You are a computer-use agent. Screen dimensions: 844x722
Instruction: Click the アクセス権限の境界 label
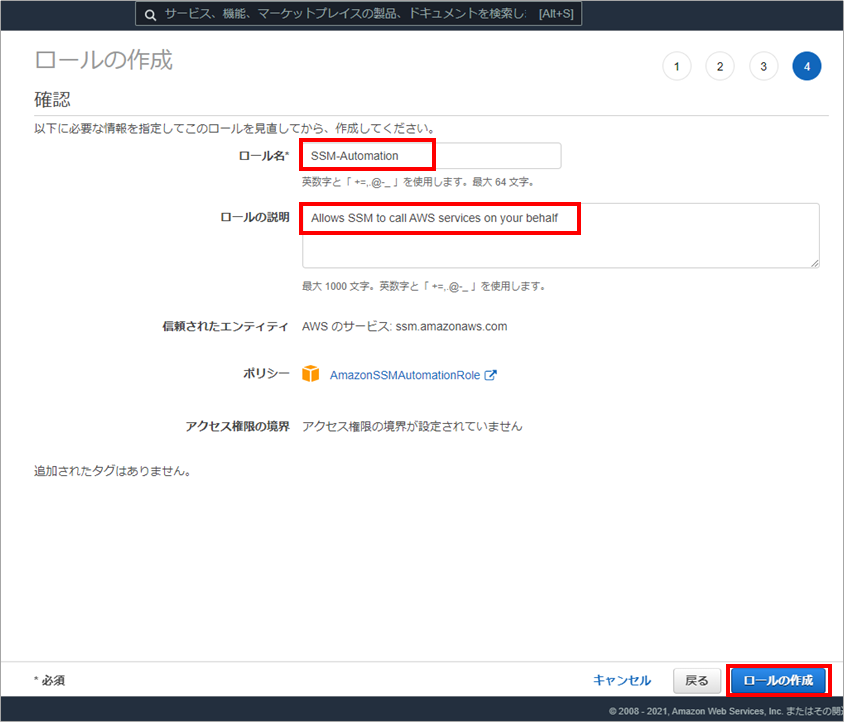tap(237, 426)
